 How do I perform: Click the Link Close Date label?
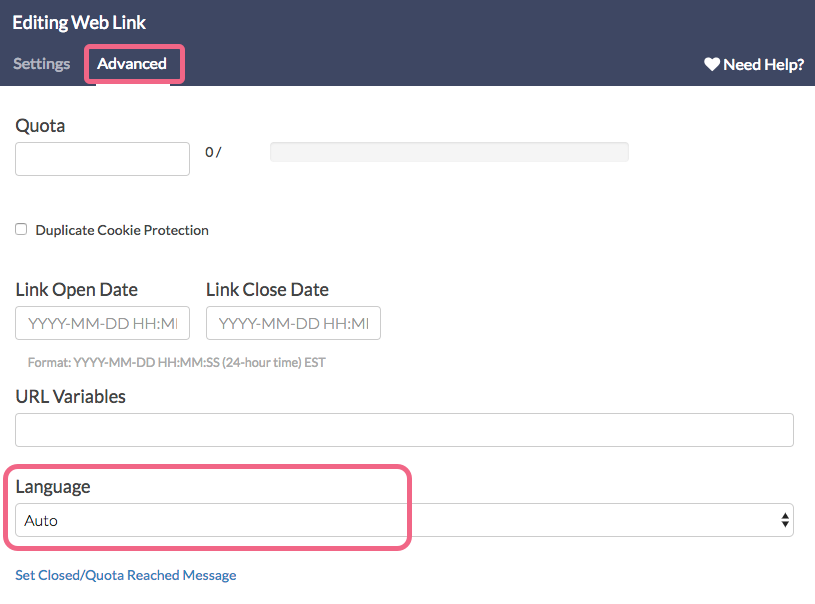(x=267, y=290)
